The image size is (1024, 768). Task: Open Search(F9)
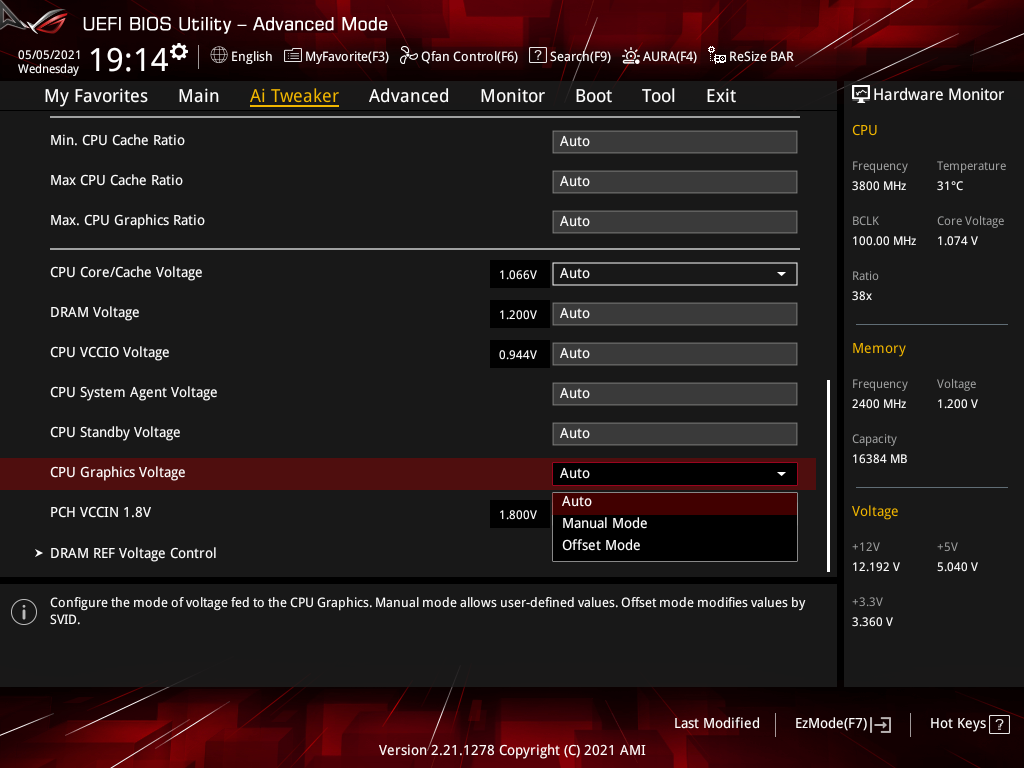pyautogui.click(x=580, y=56)
